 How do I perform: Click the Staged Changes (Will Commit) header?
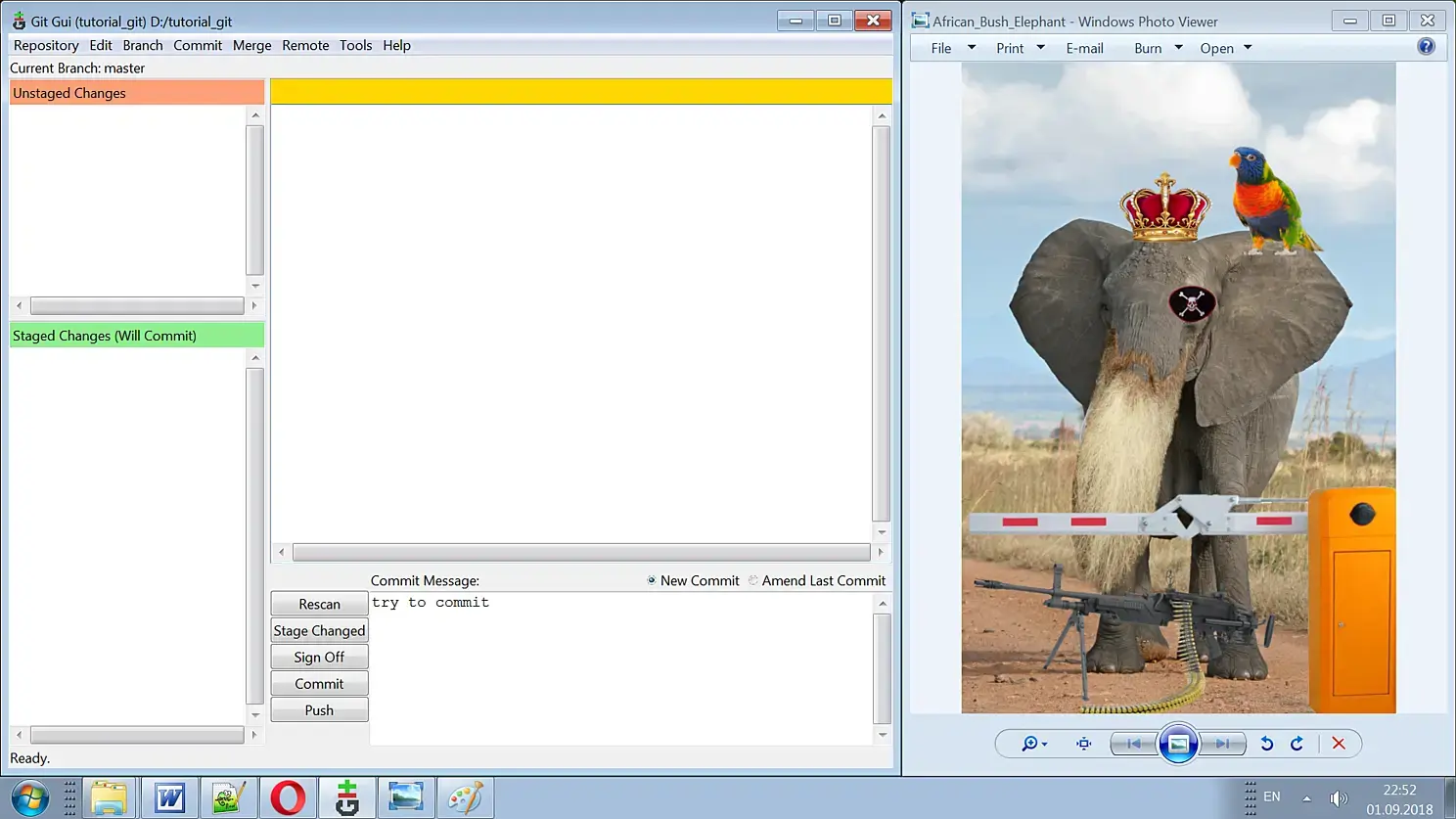[137, 336]
